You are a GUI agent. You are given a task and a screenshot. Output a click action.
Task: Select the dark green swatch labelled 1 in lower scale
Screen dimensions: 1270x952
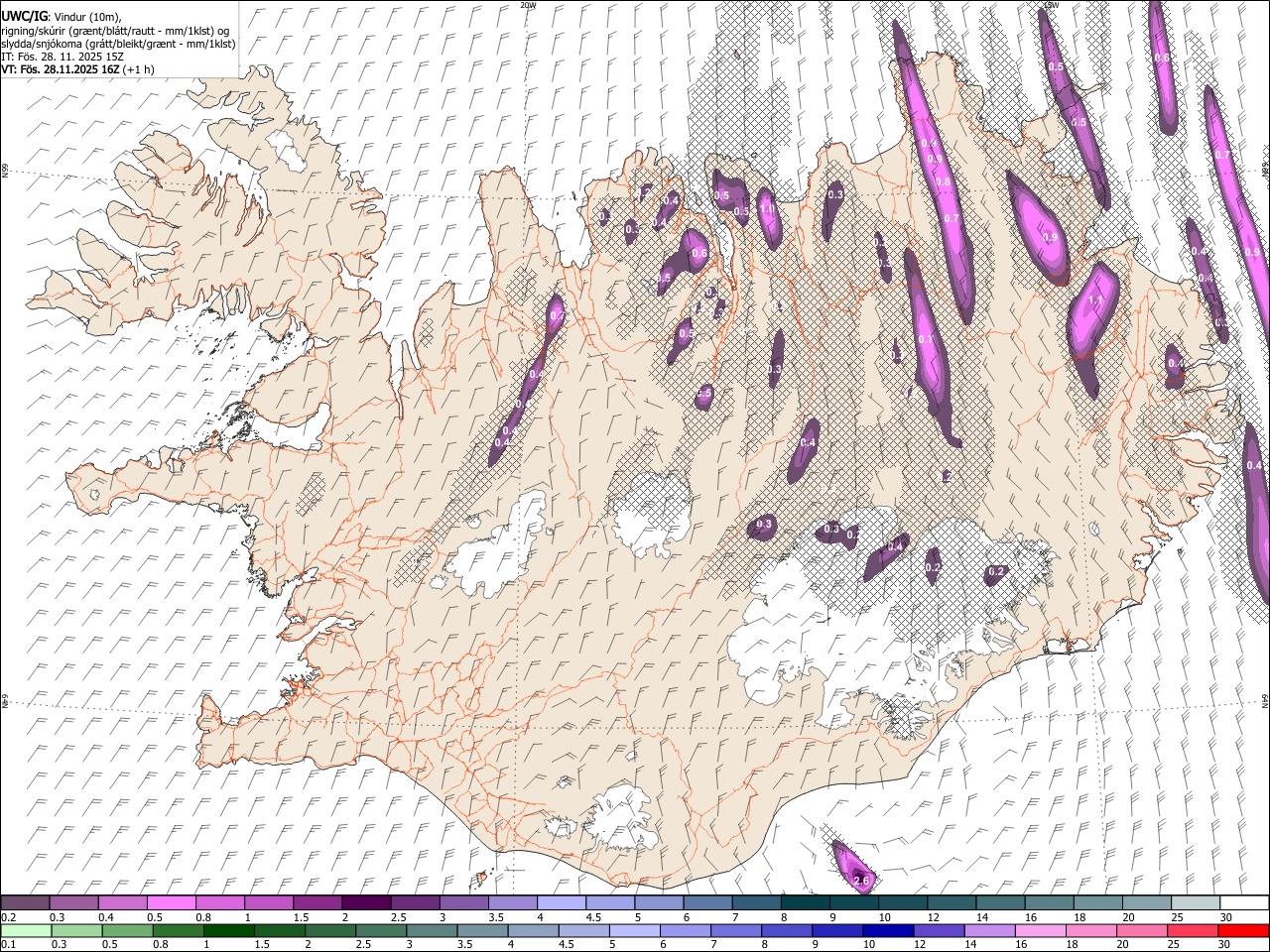[x=229, y=931]
